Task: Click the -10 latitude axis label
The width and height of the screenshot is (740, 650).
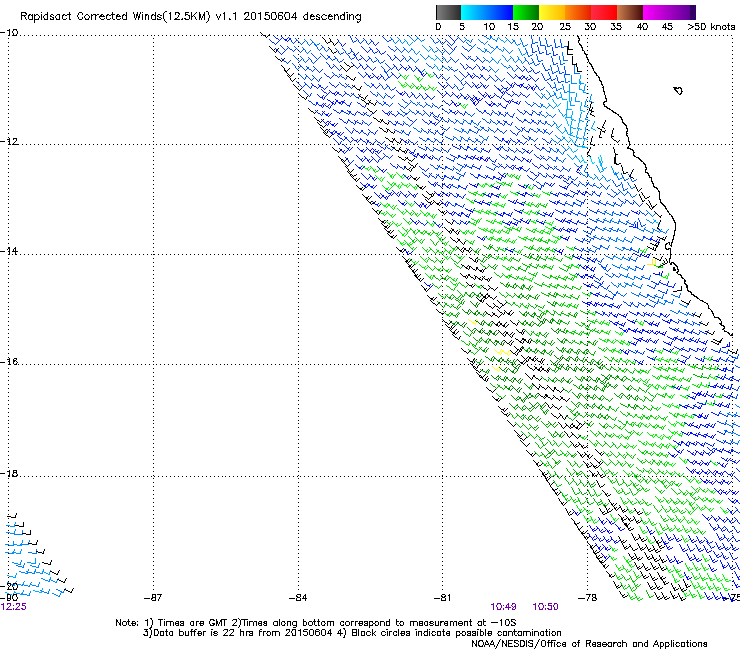Action: [x=9, y=33]
